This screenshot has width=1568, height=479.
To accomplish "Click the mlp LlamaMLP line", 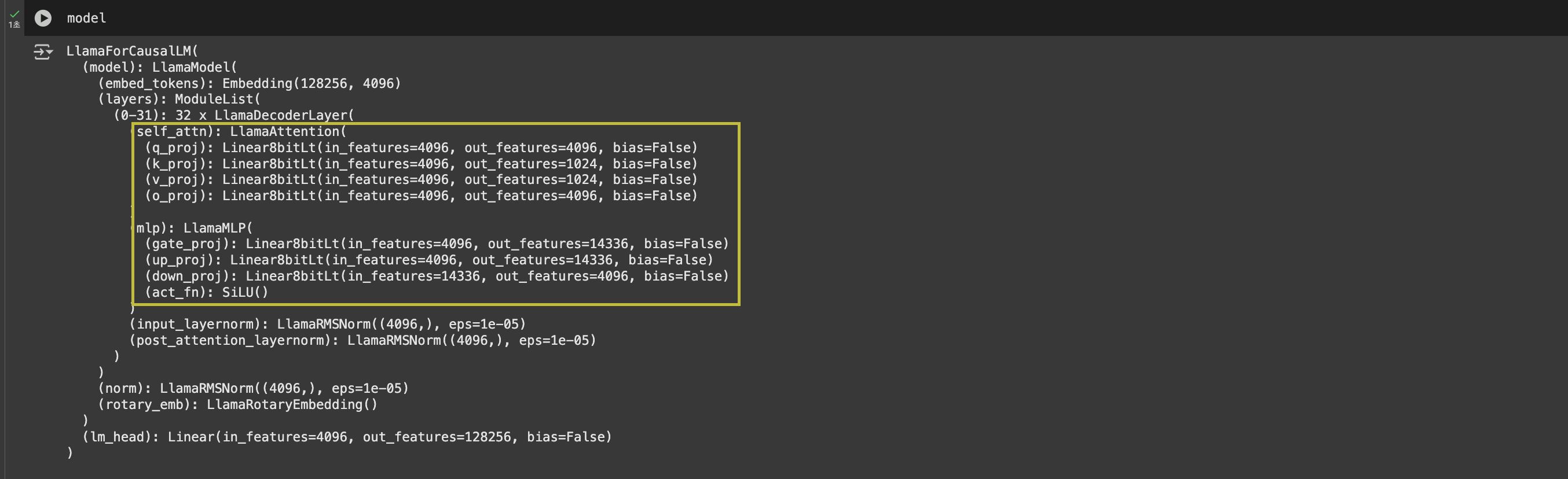I will pyautogui.click(x=191, y=228).
